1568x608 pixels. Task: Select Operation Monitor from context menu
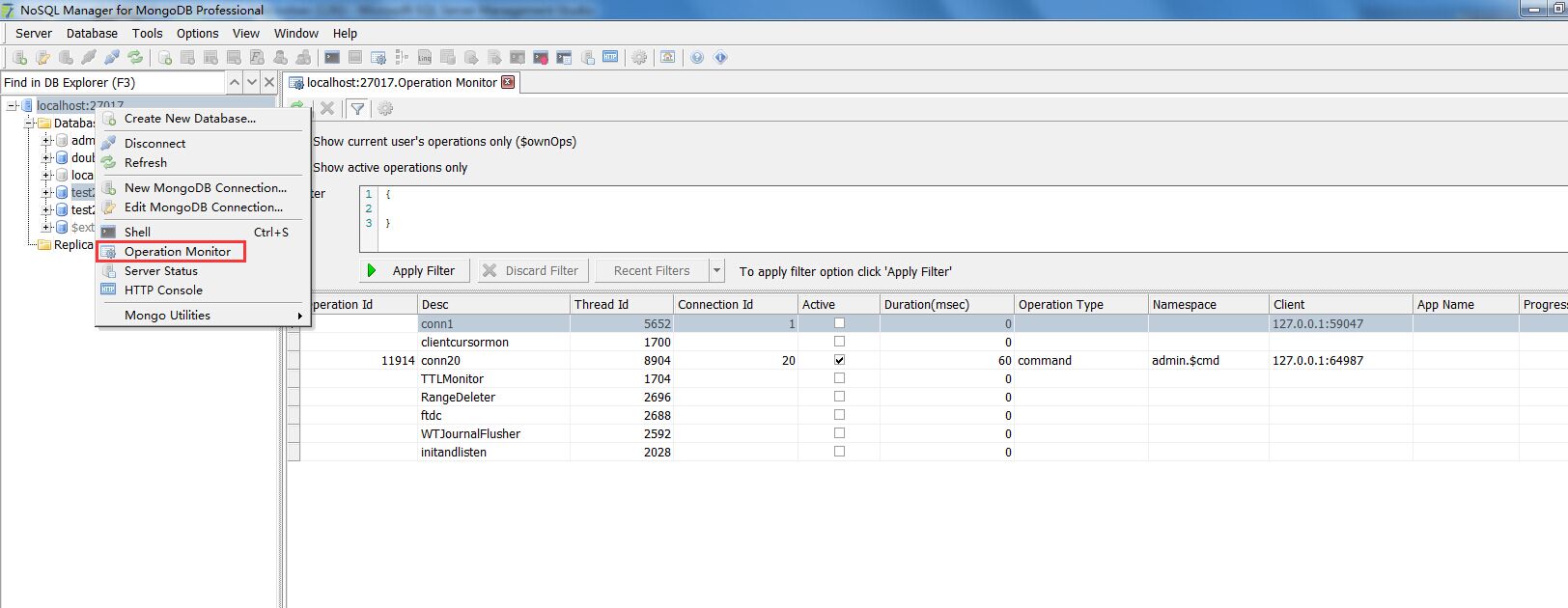pos(177,252)
